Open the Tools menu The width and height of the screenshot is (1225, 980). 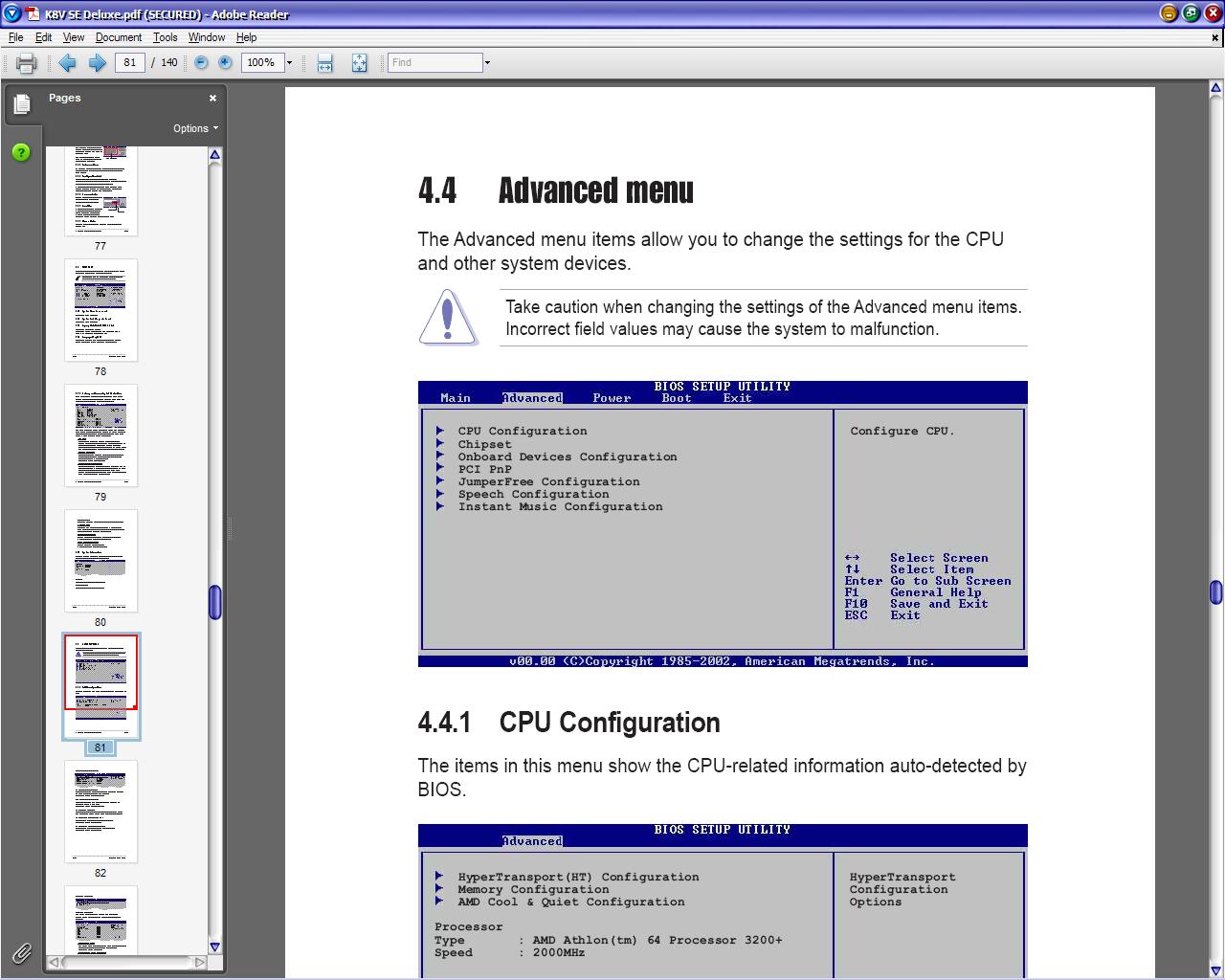tap(165, 37)
